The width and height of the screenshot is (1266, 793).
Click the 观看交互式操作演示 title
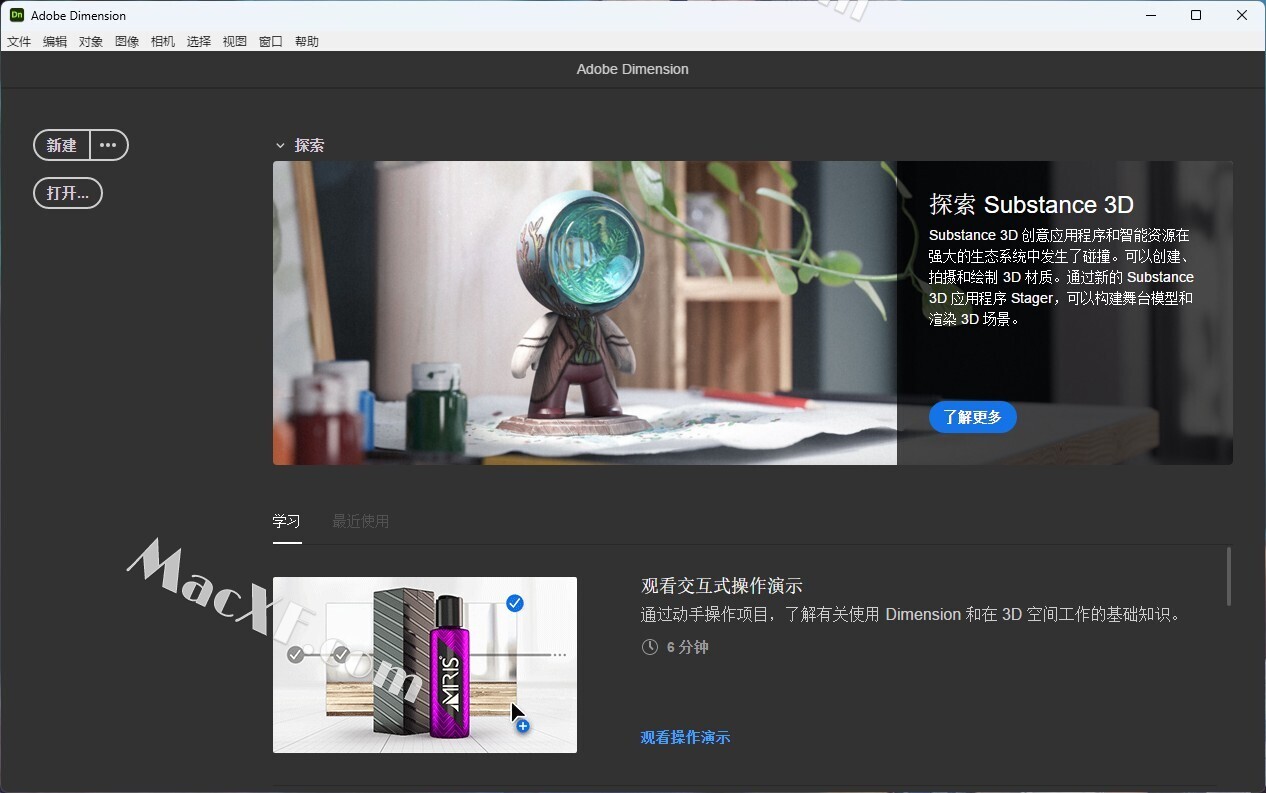click(722, 586)
